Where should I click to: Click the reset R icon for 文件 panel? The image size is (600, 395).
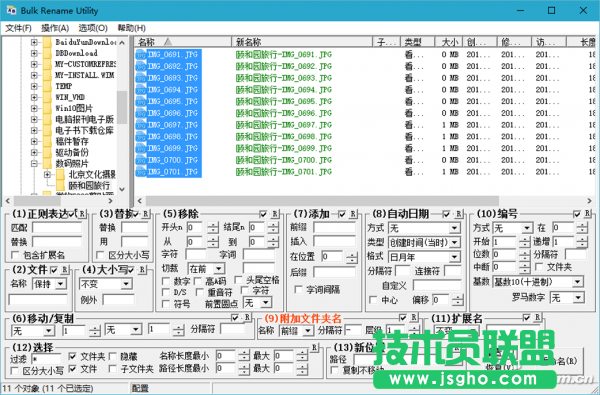65,270
